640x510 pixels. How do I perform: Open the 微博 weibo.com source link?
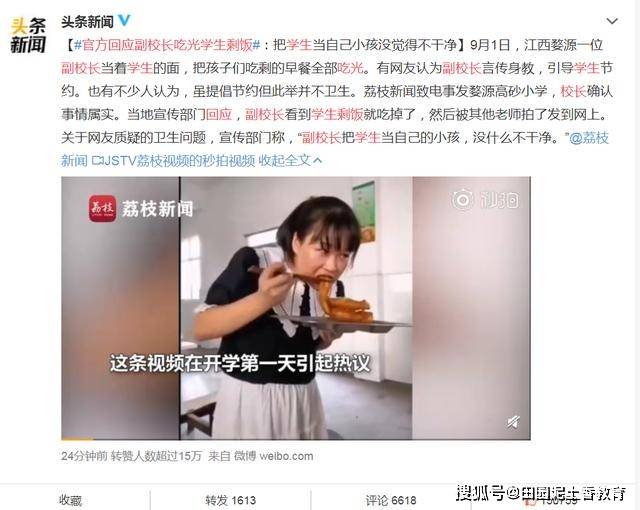(273, 456)
